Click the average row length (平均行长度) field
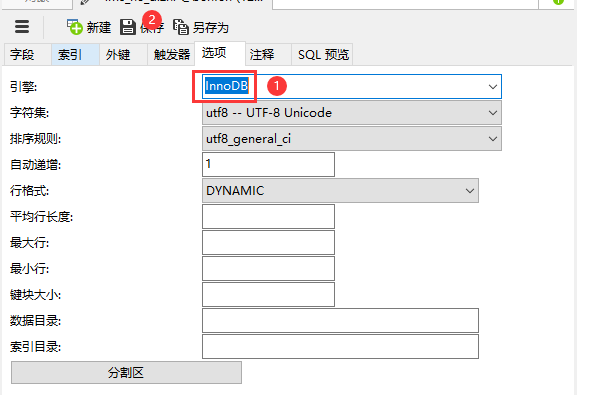Screen dimensions: 590x395 pos(268,216)
